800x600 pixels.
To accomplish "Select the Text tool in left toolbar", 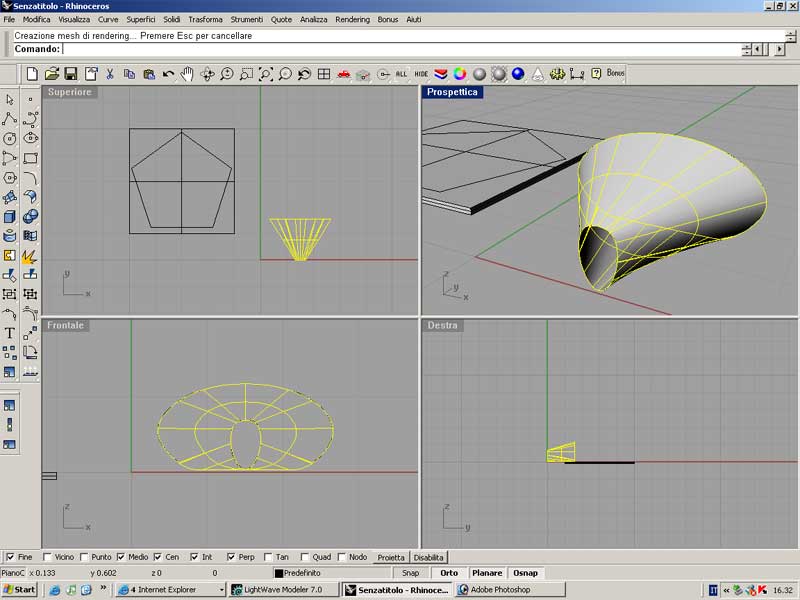I will pos(10,333).
